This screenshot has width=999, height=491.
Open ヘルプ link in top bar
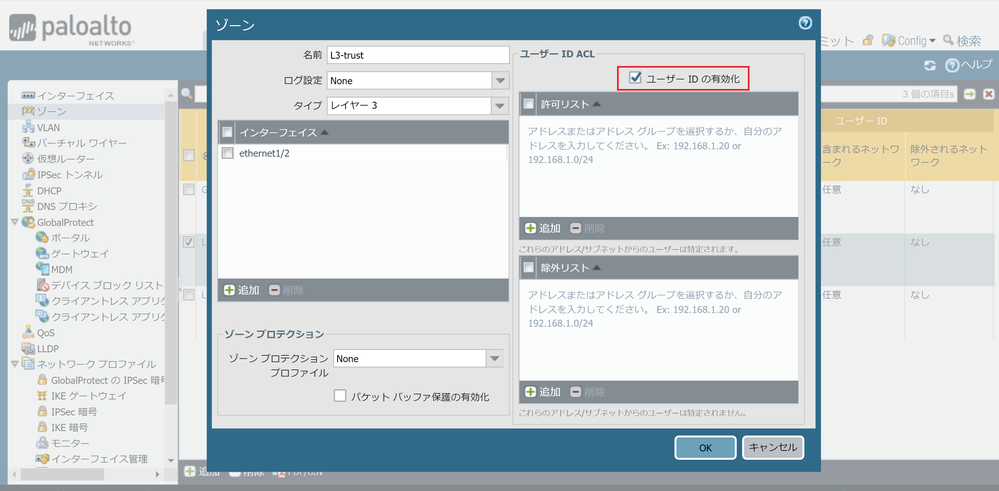(x=968, y=65)
